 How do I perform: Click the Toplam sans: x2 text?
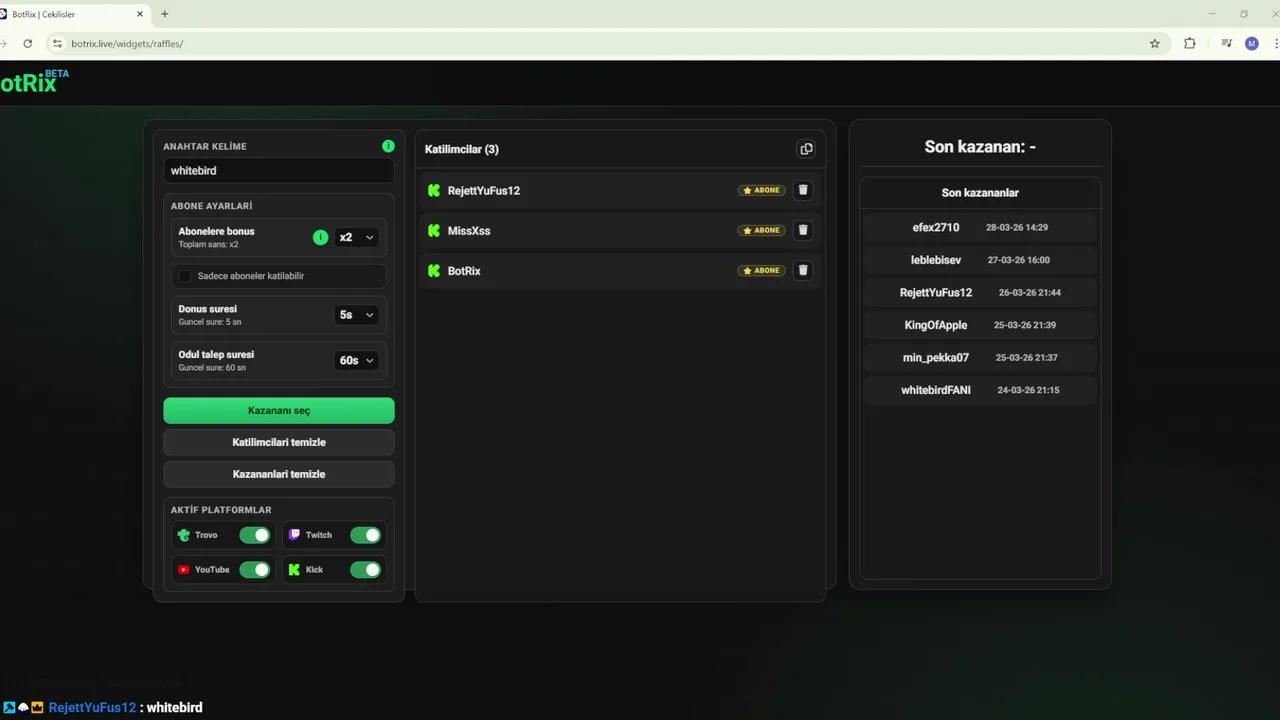[208, 245]
